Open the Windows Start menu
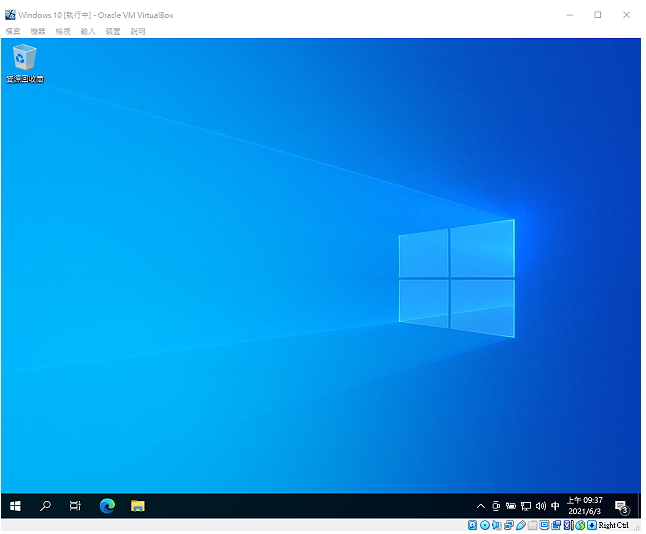646x534 pixels. (15, 506)
